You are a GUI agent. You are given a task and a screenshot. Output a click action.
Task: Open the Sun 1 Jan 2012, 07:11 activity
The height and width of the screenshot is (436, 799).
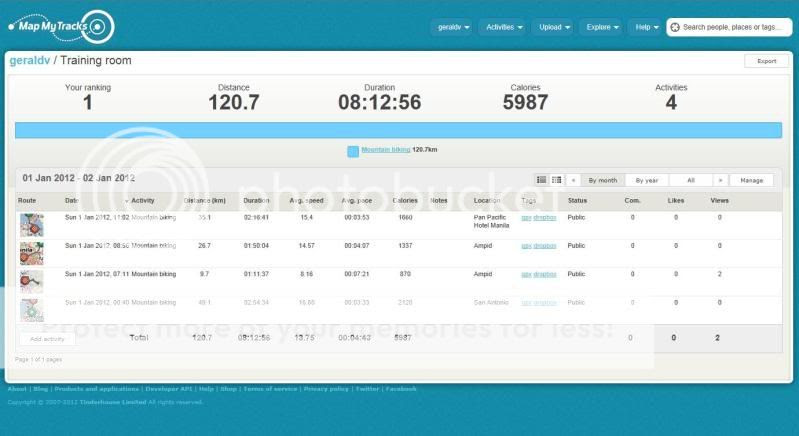coord(97,274)
